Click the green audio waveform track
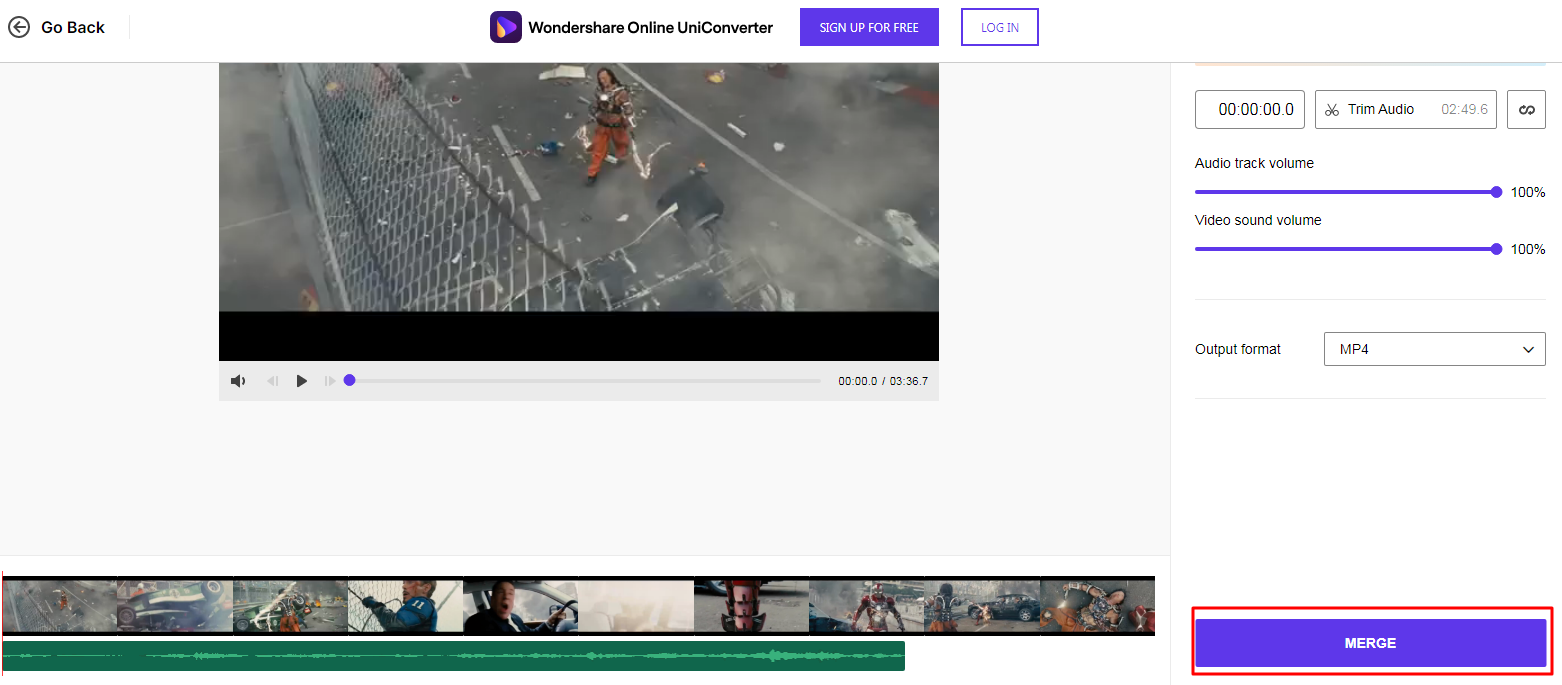 click(454, 656)
